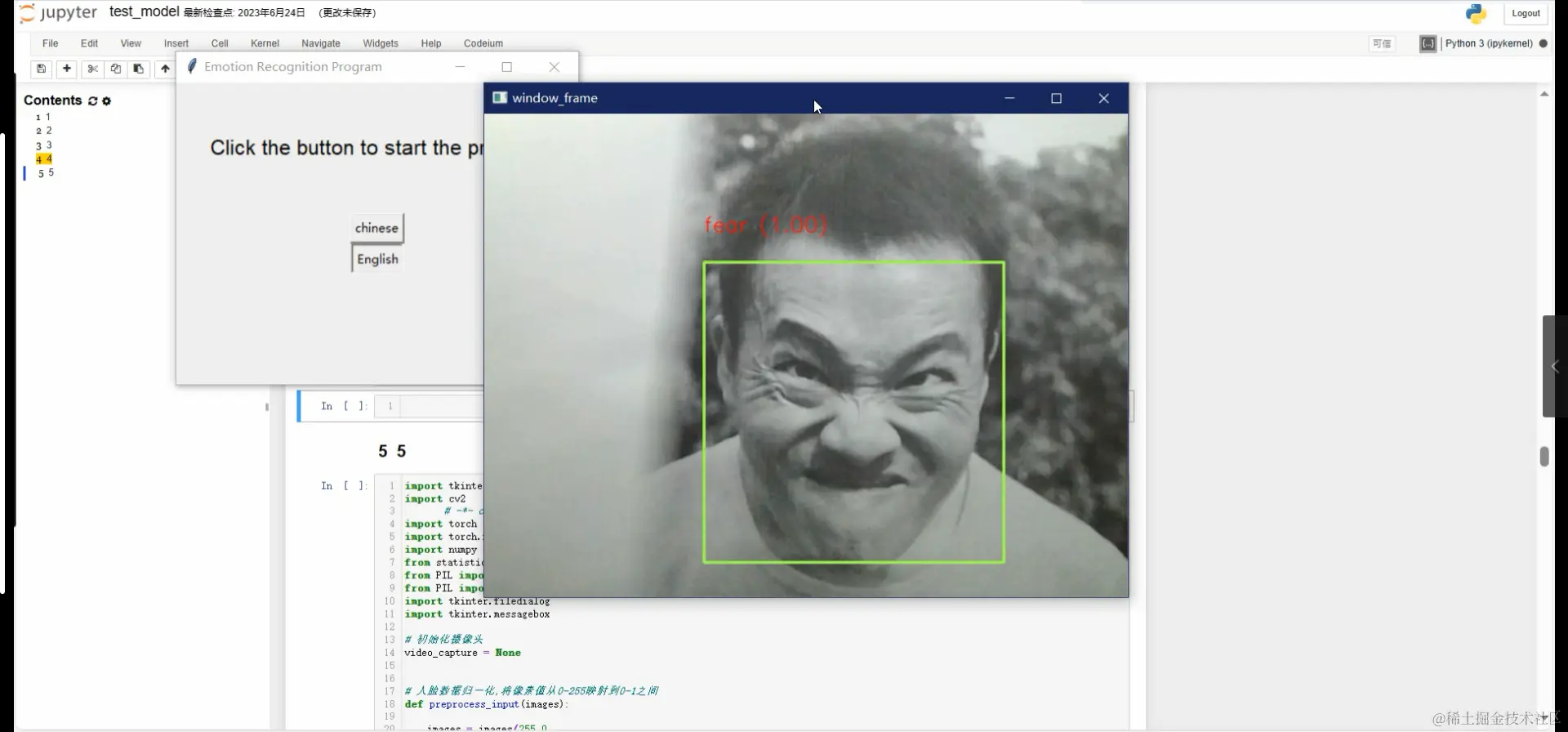This screenshot has height=732, width=1568.
Task: Open the View menu
Action: click(131, 43)
